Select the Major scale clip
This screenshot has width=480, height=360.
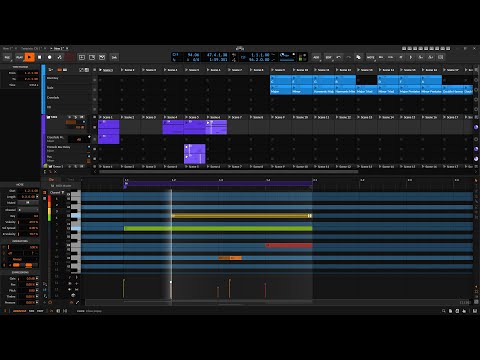(x=281, y=91)
